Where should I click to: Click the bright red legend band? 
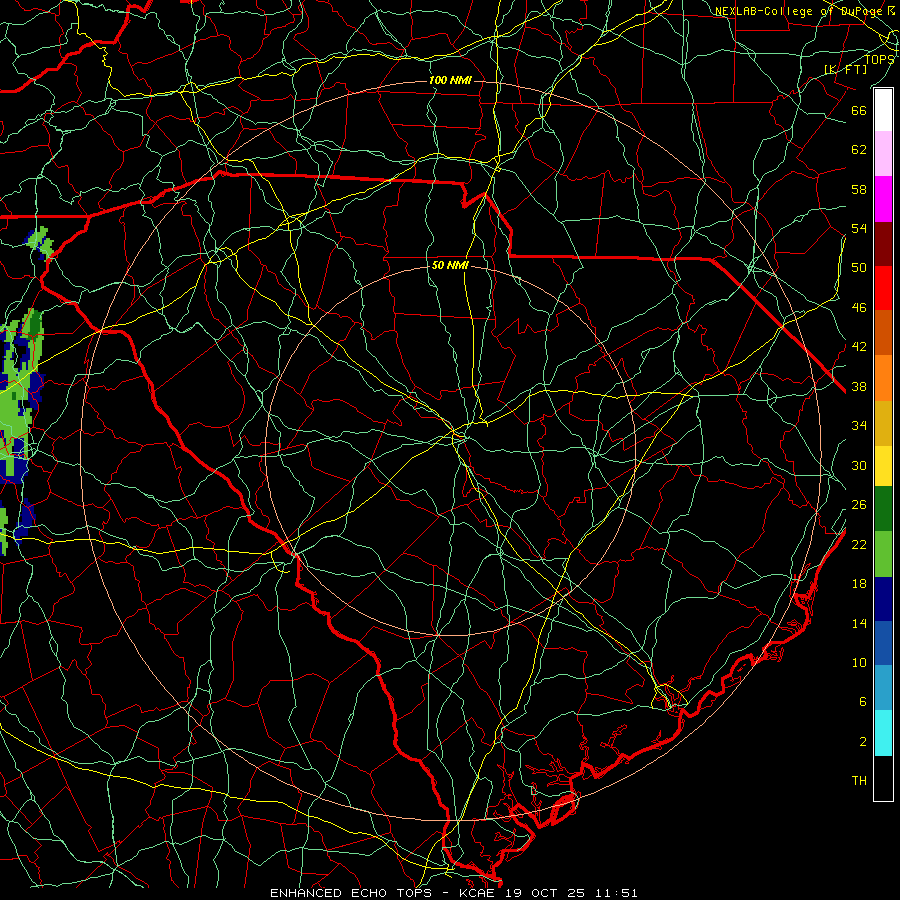883,288
